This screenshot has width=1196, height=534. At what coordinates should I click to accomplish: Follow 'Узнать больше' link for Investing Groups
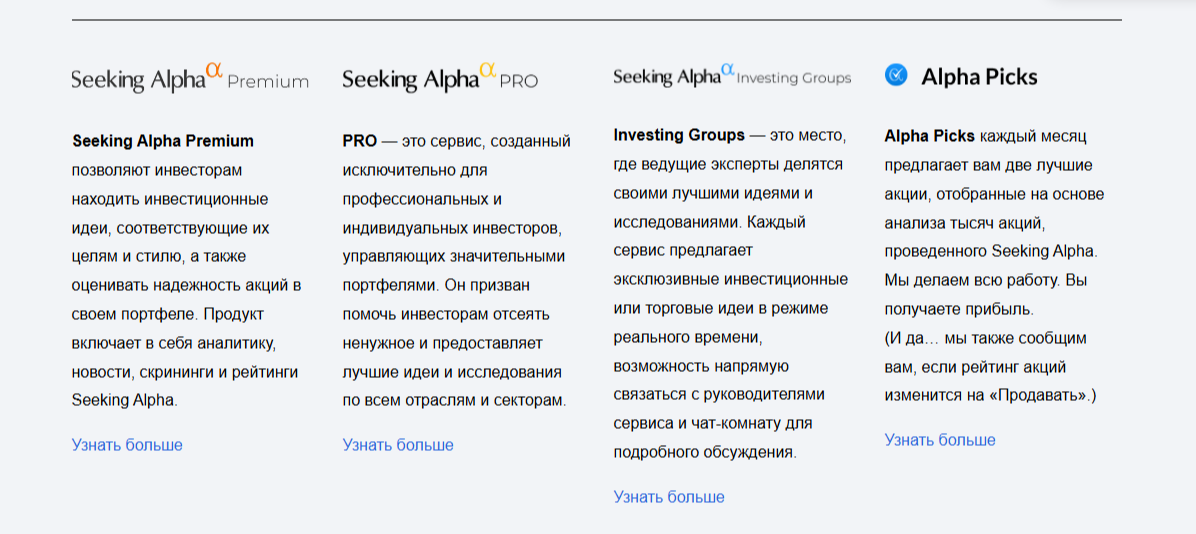tap(669, 497)
